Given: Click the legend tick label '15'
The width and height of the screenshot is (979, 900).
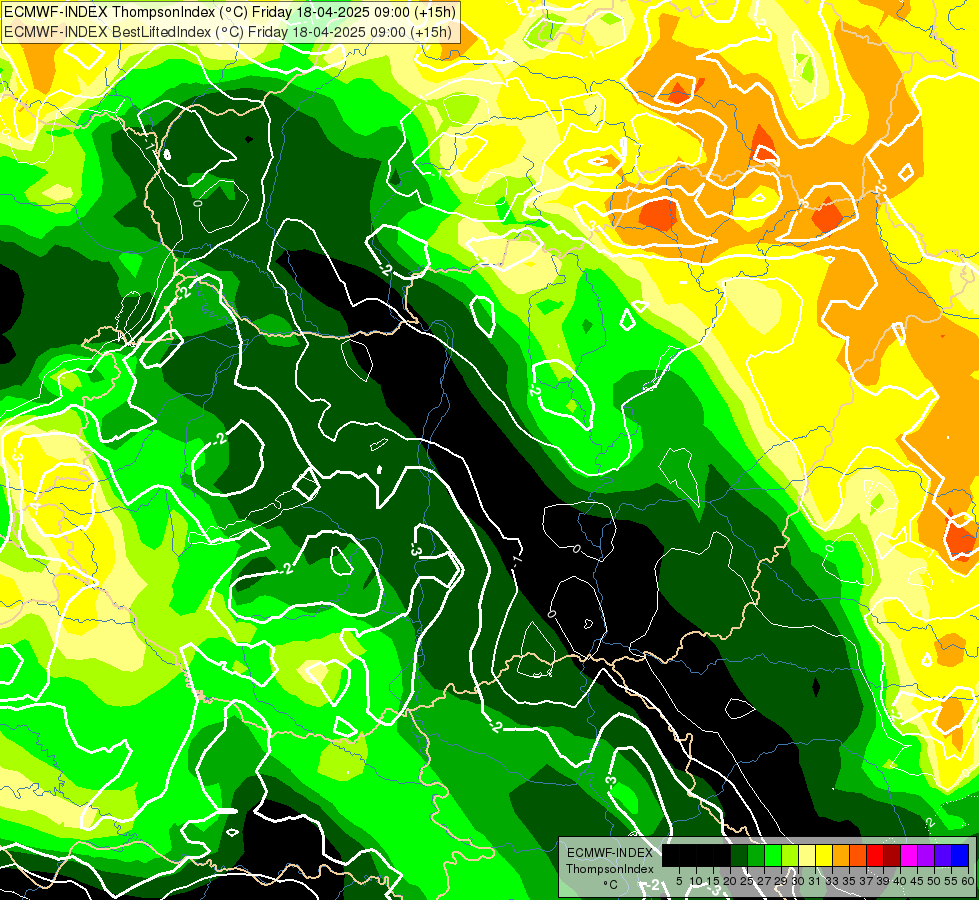Looking at the screenshot, I should tap(713, 881).
